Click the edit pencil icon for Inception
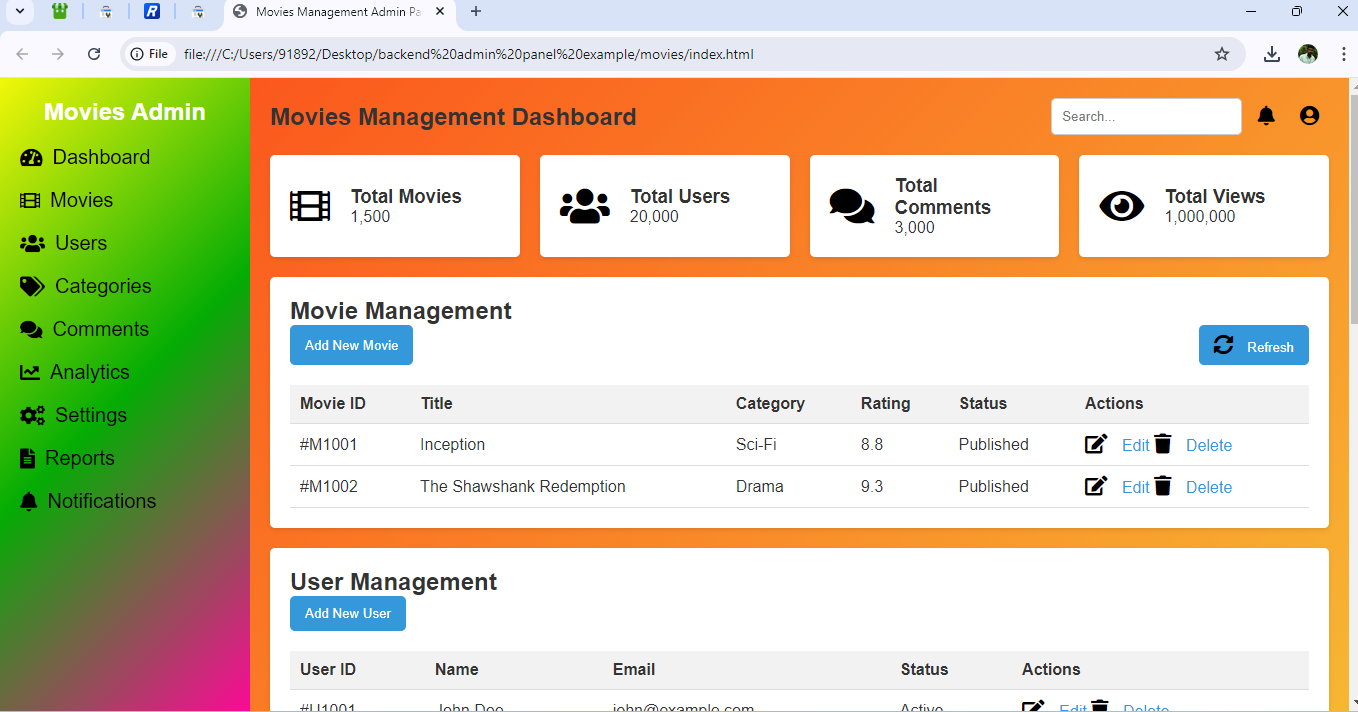1358x712 pixels. click(1096, 444)
